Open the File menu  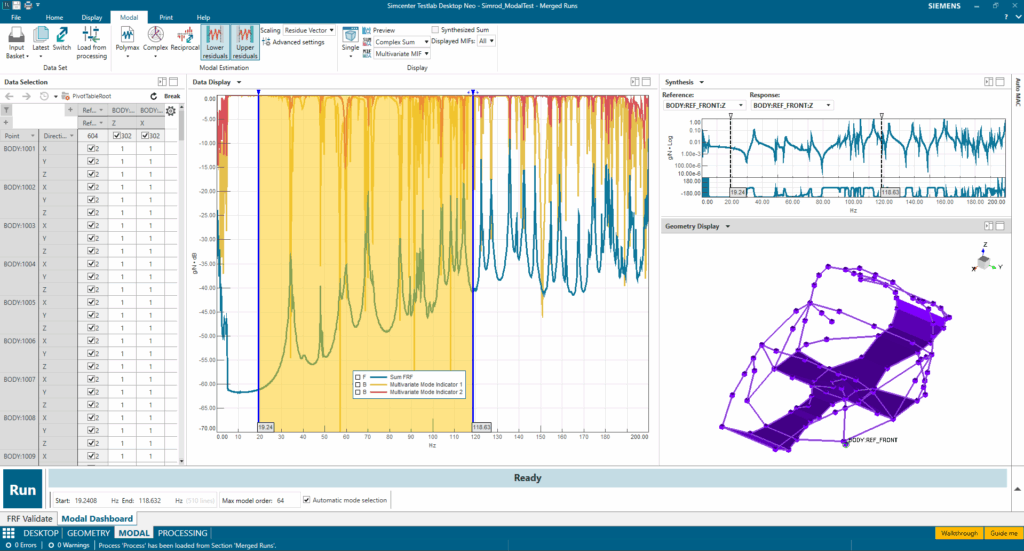click(x=16, y=18)
